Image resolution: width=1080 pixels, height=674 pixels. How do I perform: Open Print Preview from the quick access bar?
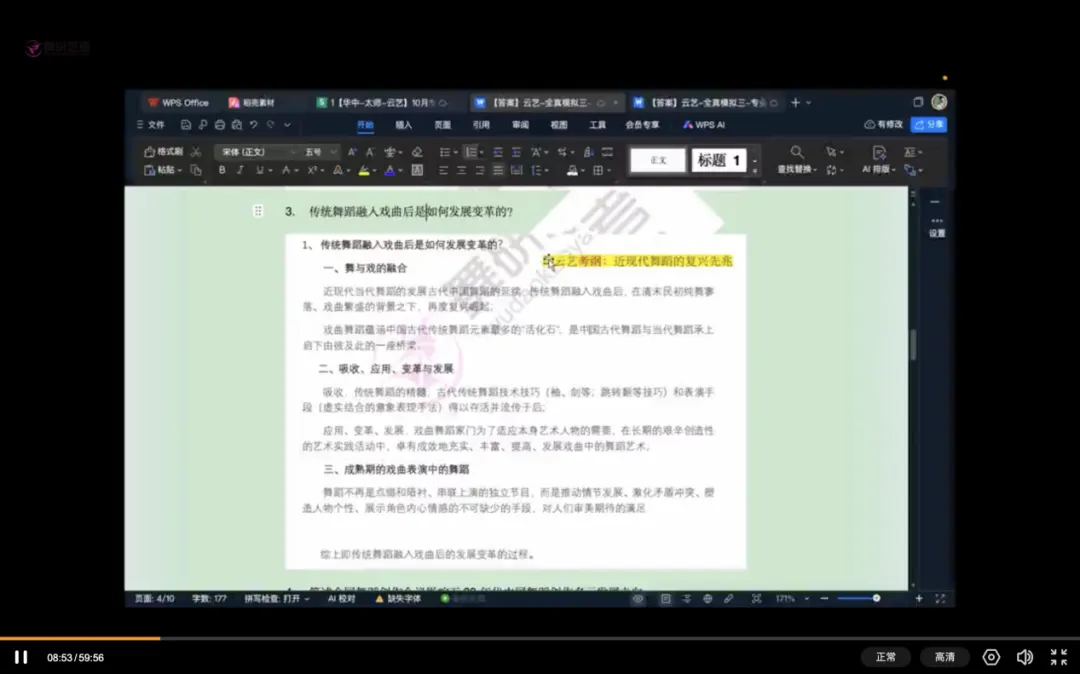(237, 125)
